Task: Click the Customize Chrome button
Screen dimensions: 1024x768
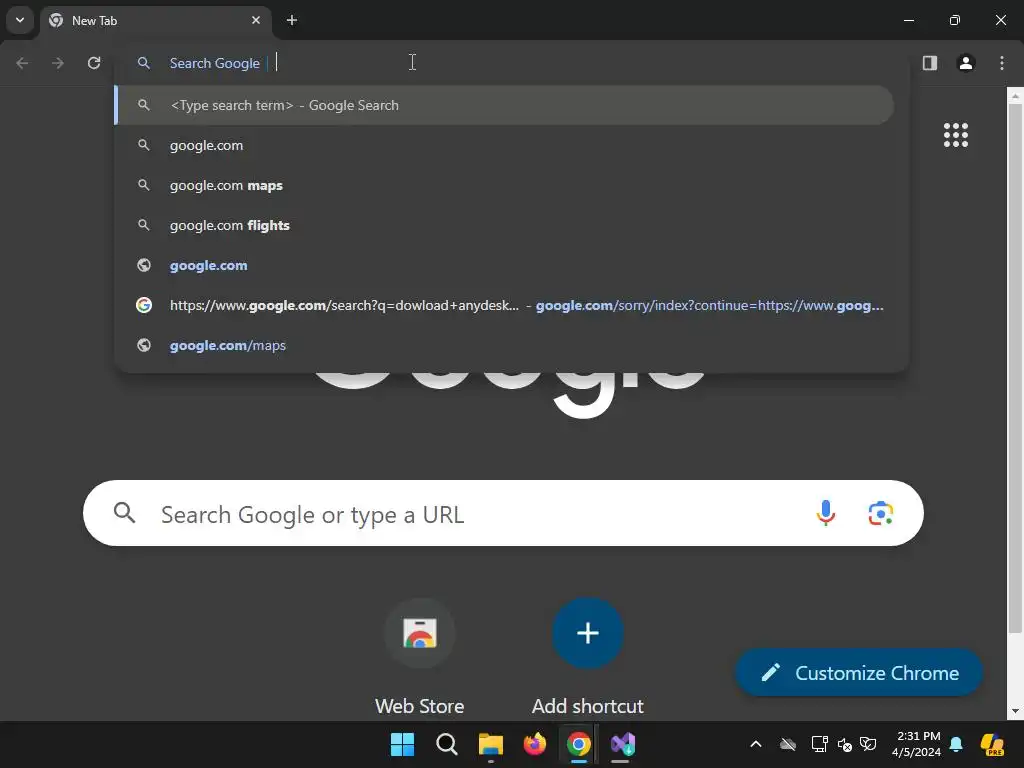Action: point(859,672)
